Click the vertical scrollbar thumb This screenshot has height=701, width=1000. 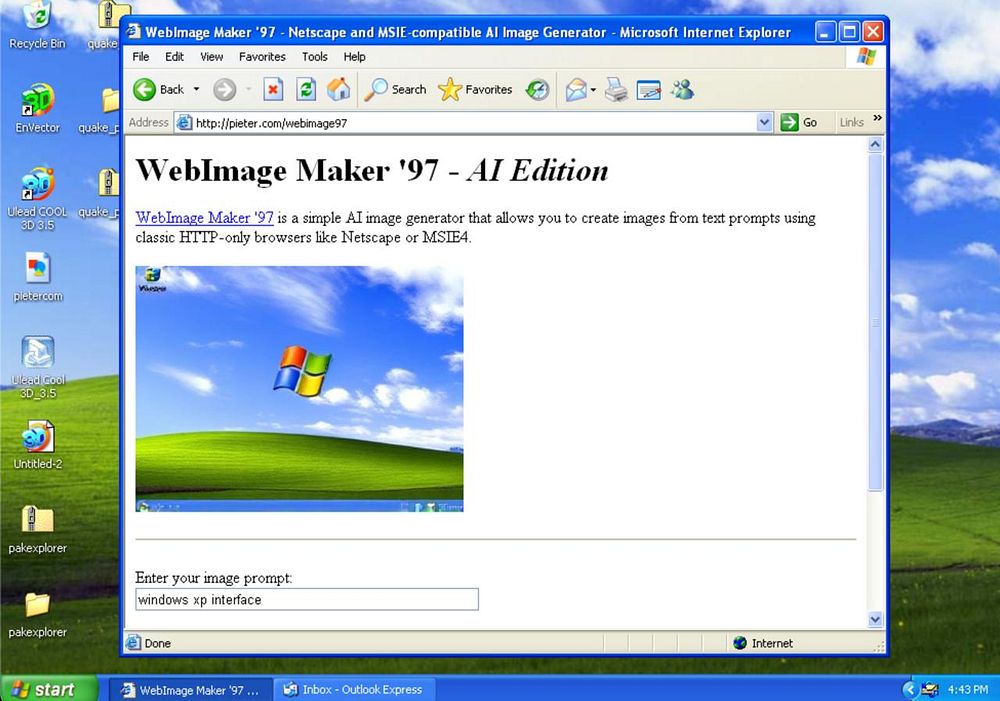tap(875, 321)
